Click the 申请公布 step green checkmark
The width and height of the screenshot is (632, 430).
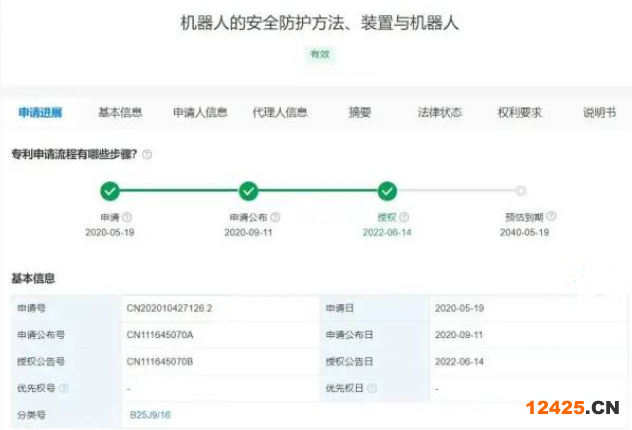click(248, 191)
